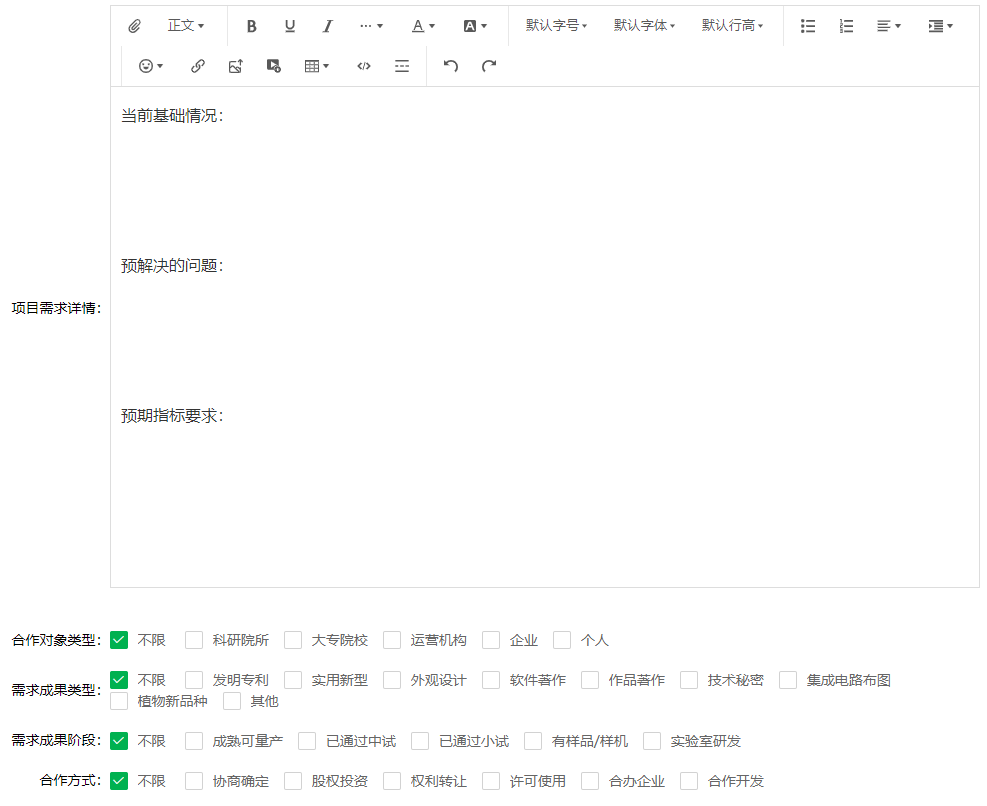Click the bulleted list icon
This screenshot has width=987, height=806.
pyautogui.click(x=808, y=26)
